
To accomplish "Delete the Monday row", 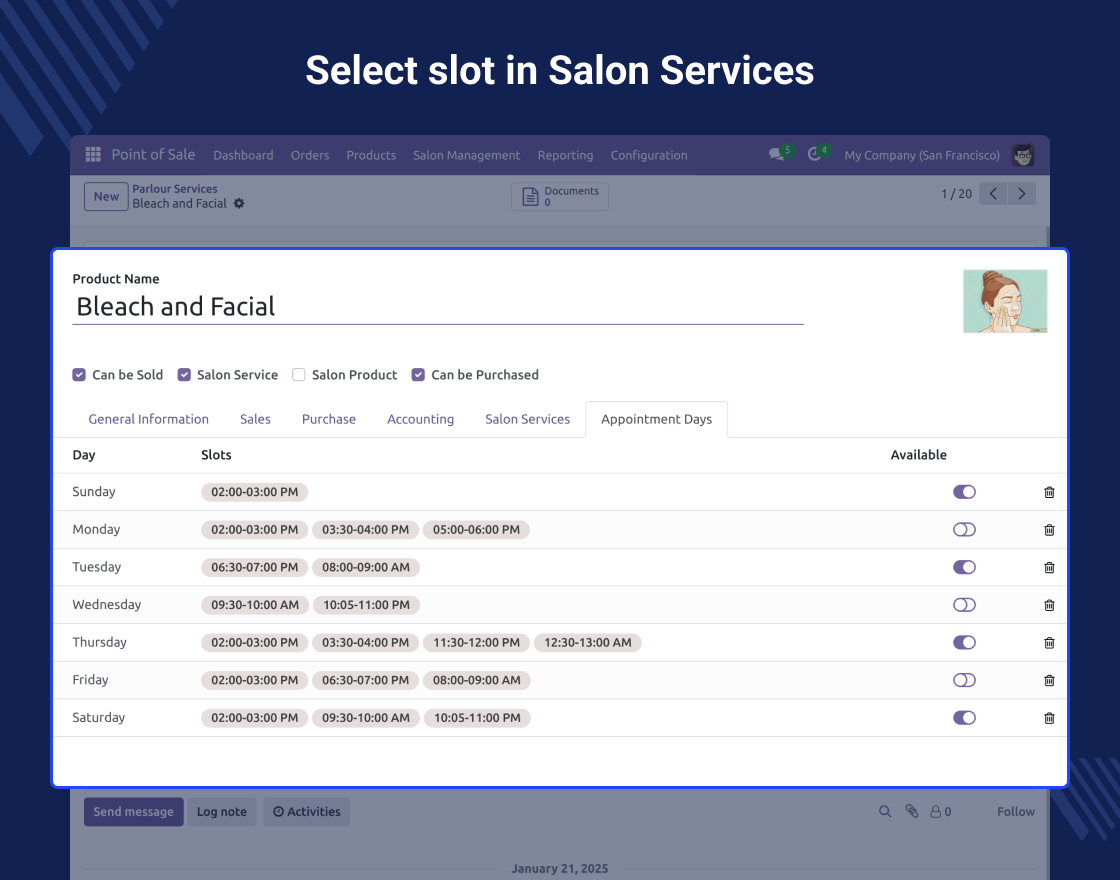I will [1049, 530].
